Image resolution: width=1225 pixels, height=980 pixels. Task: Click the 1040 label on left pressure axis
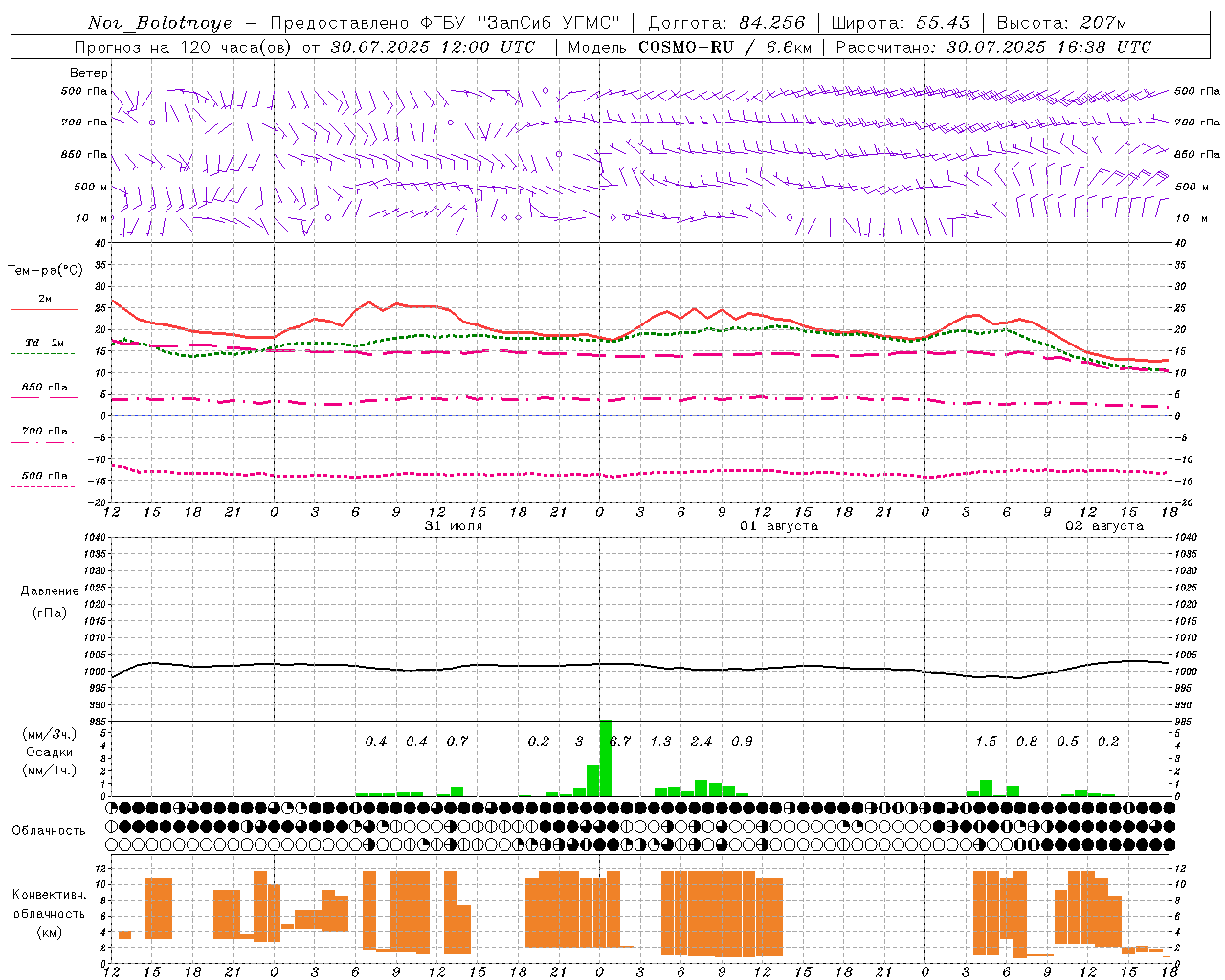pyautogui.click(x=93, y=537)
